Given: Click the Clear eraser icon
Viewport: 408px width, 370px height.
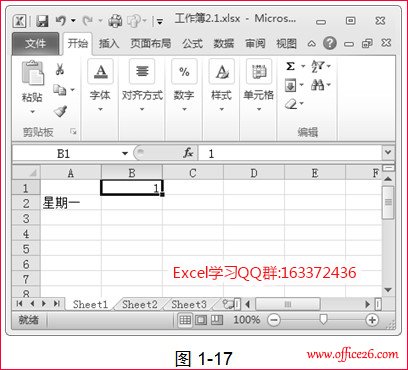Looking at the screenshot, I should [291, 104].
